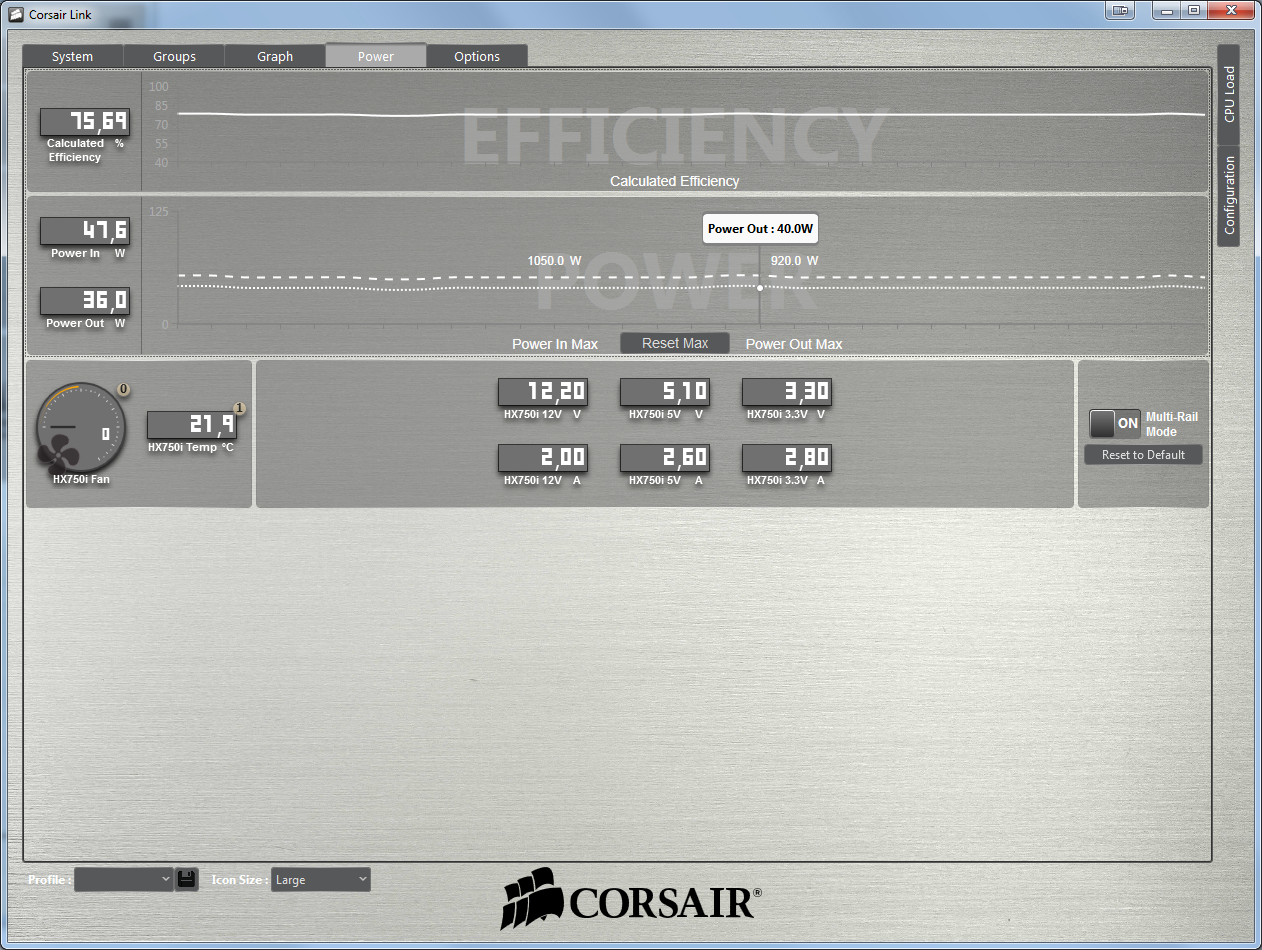Click the HX750i 3.3V current 2,80 readout
The image size is (1262, 950).
coord(787,458)
